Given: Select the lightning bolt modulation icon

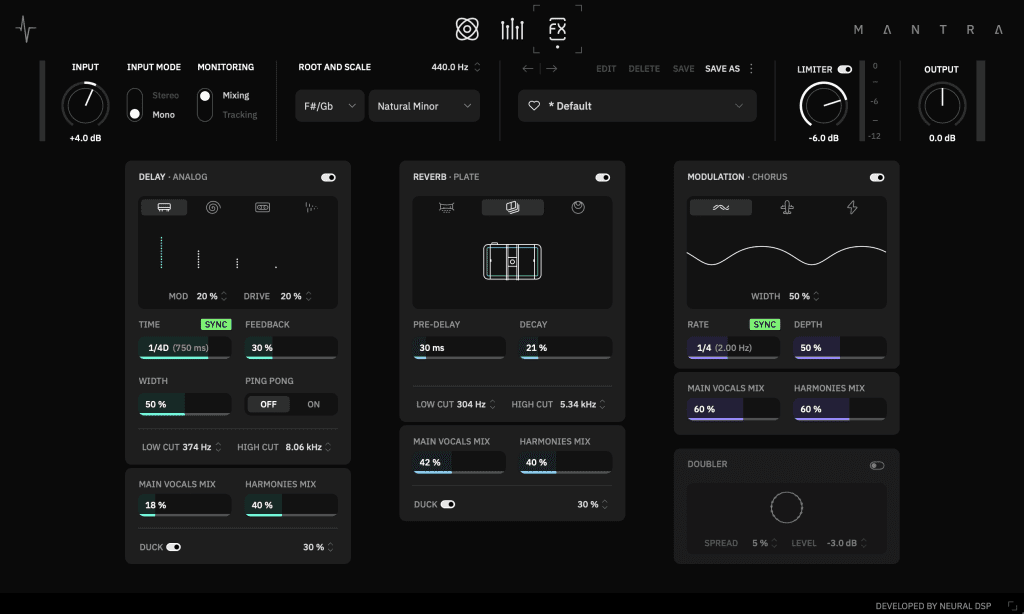Looking at the screenshot, I should (852, 208).
